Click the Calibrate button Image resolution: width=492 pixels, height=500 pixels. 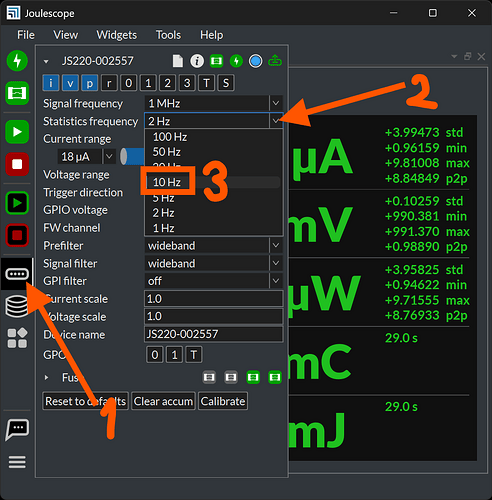[223, 401]
